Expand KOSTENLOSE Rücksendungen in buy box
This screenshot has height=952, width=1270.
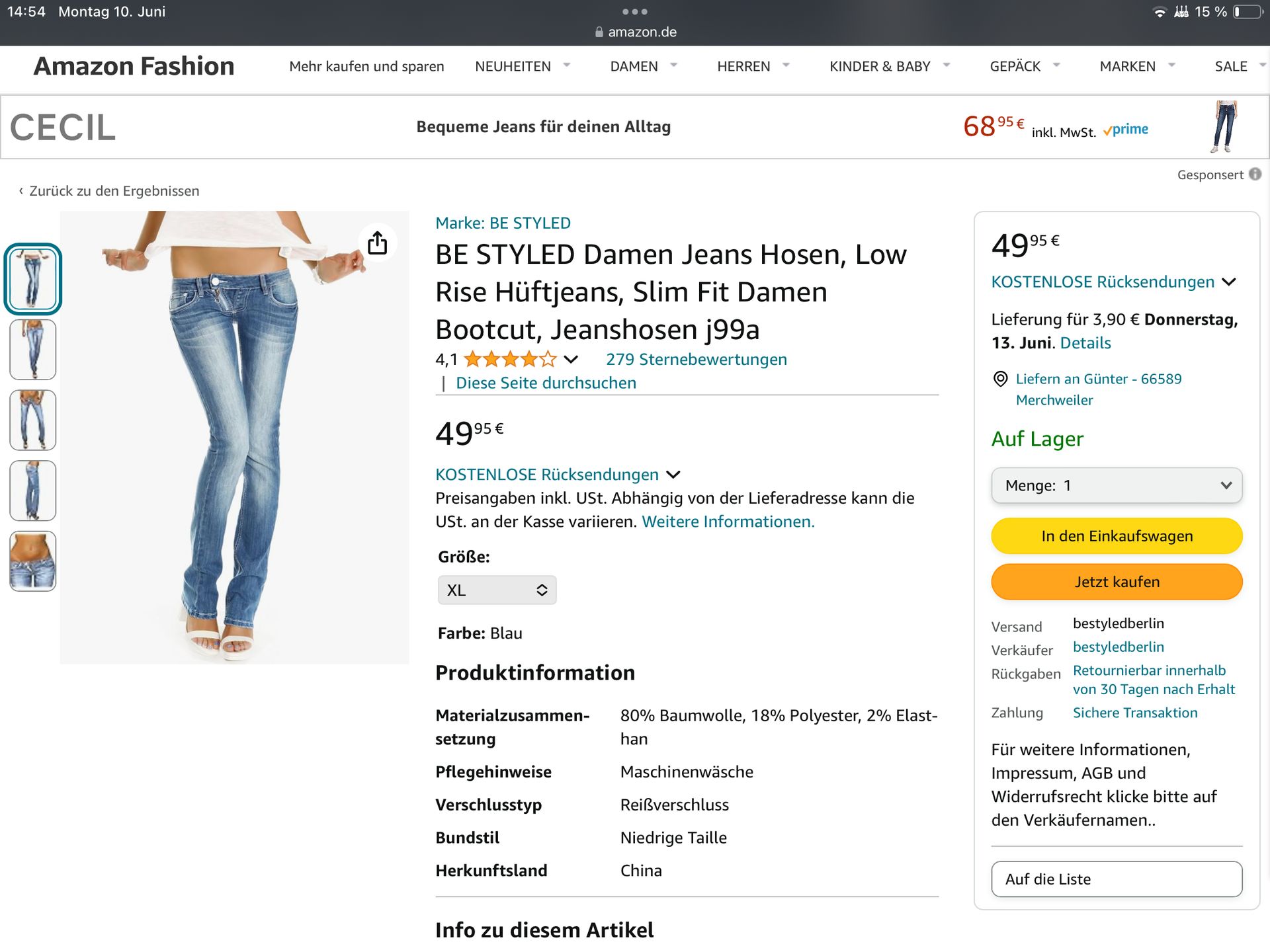[x=1229, y=282]
